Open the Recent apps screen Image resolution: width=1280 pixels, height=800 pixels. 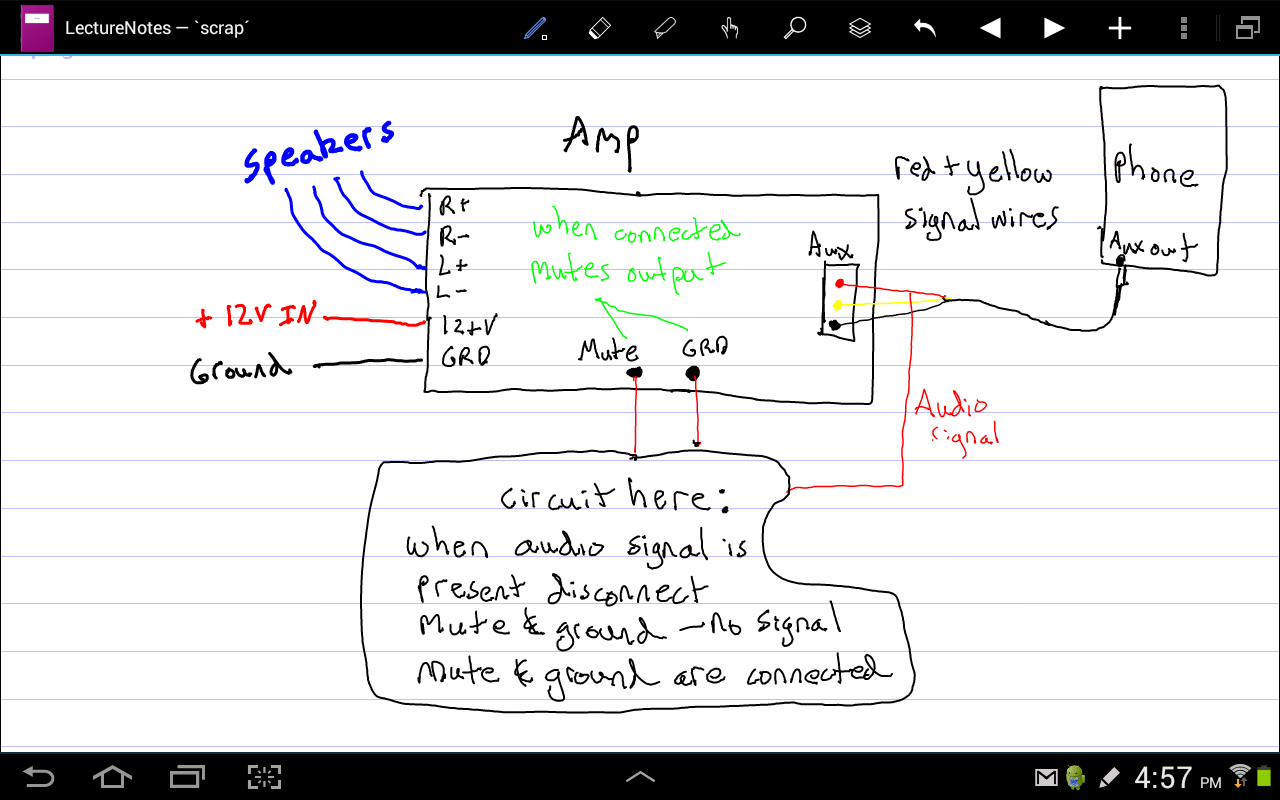click(186, 777)
